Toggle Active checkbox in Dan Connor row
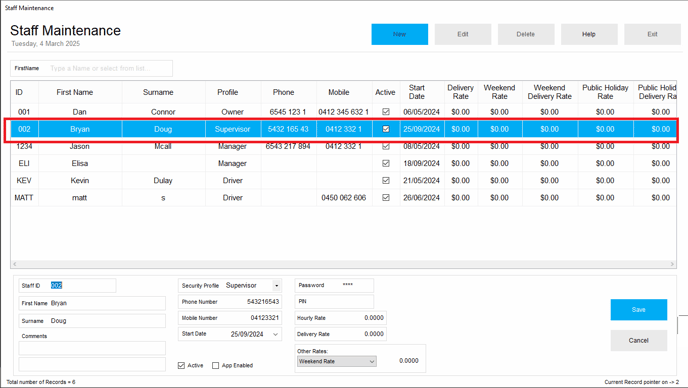The image size is (688, 388). (386, 111)
